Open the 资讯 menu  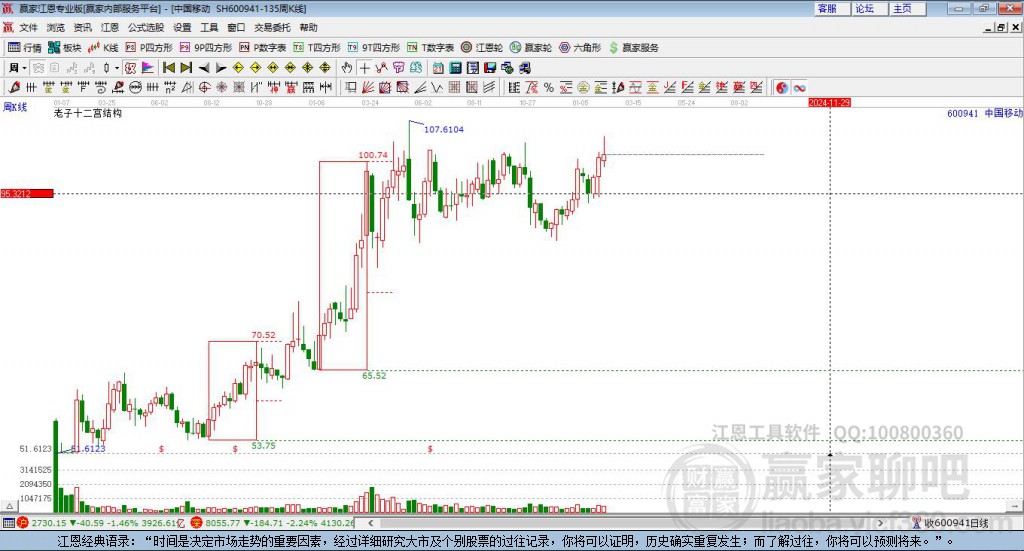coord(82,27)
